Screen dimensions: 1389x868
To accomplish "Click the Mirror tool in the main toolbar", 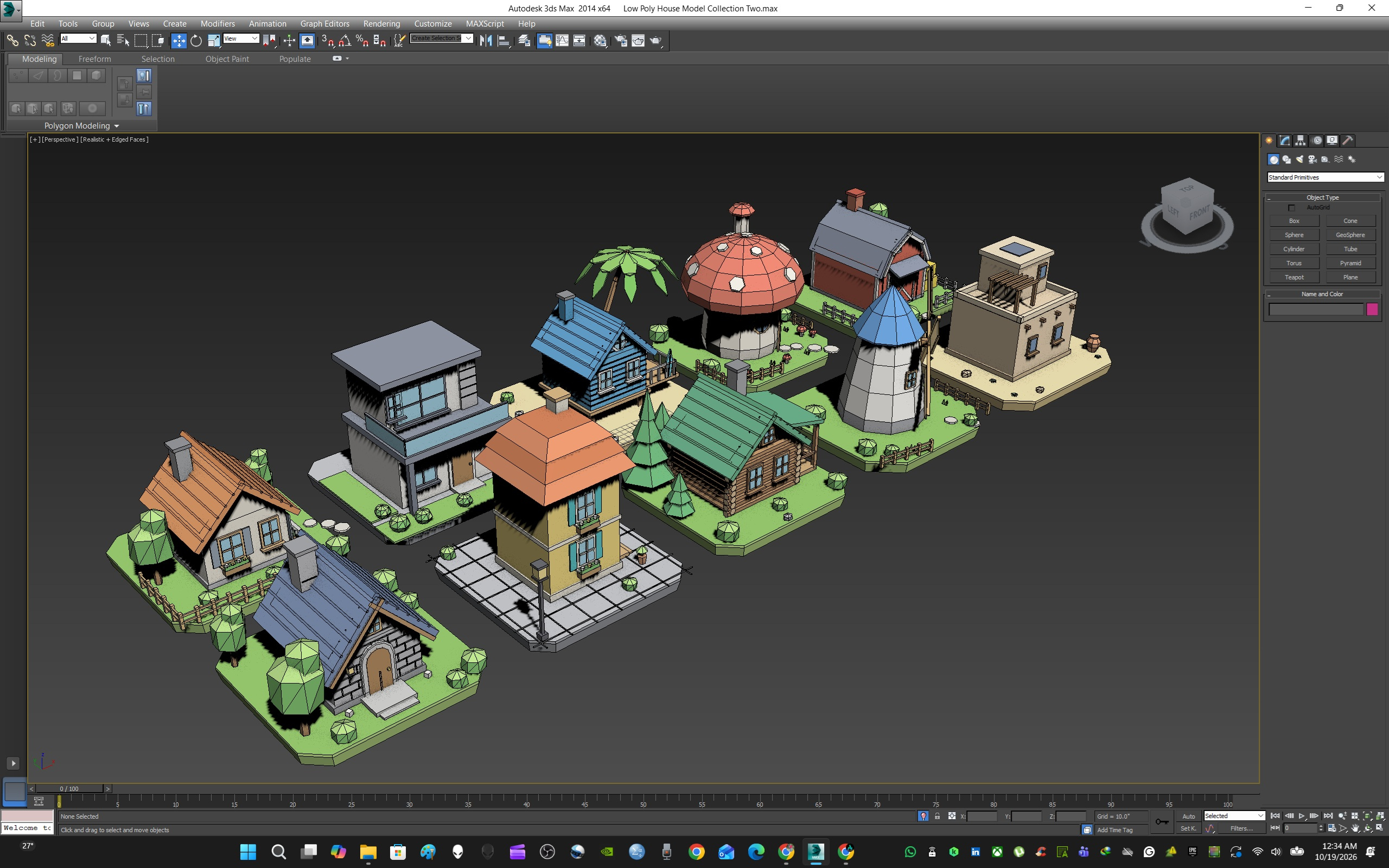I will coord(486,40).
